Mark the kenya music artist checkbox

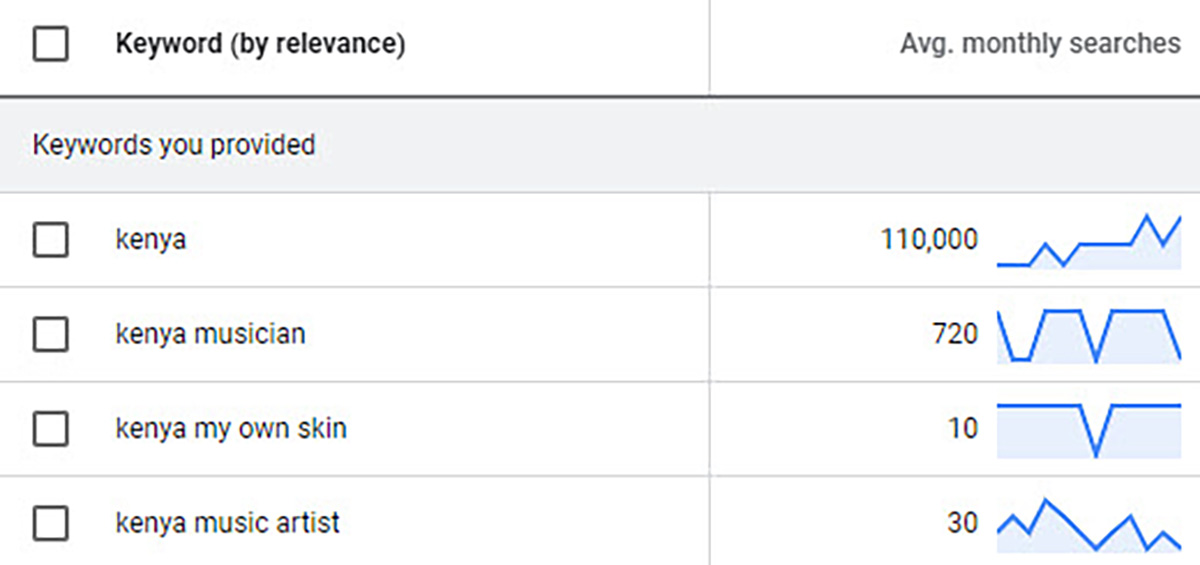(51, 523)
